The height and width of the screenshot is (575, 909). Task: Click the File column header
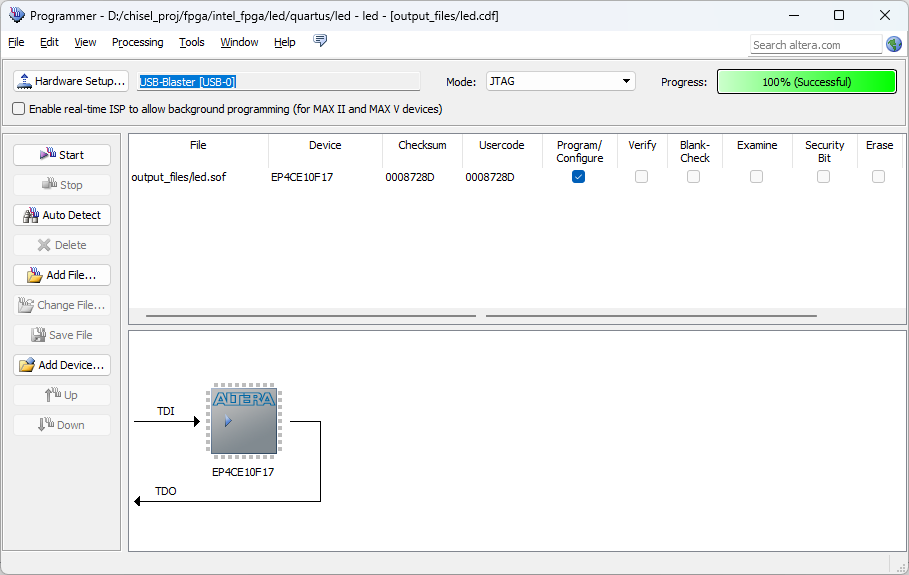tap(198, 145)
